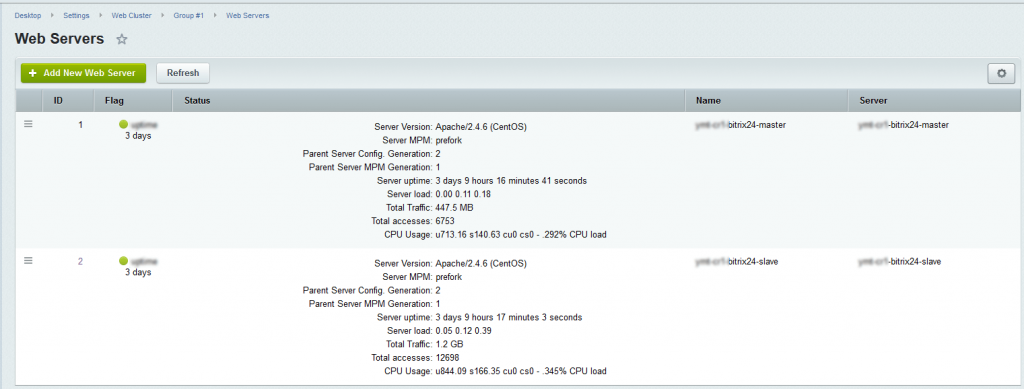Click Add New Web Server button
The height and width of the screenshot is (389, 1024).
pos(83,73)
